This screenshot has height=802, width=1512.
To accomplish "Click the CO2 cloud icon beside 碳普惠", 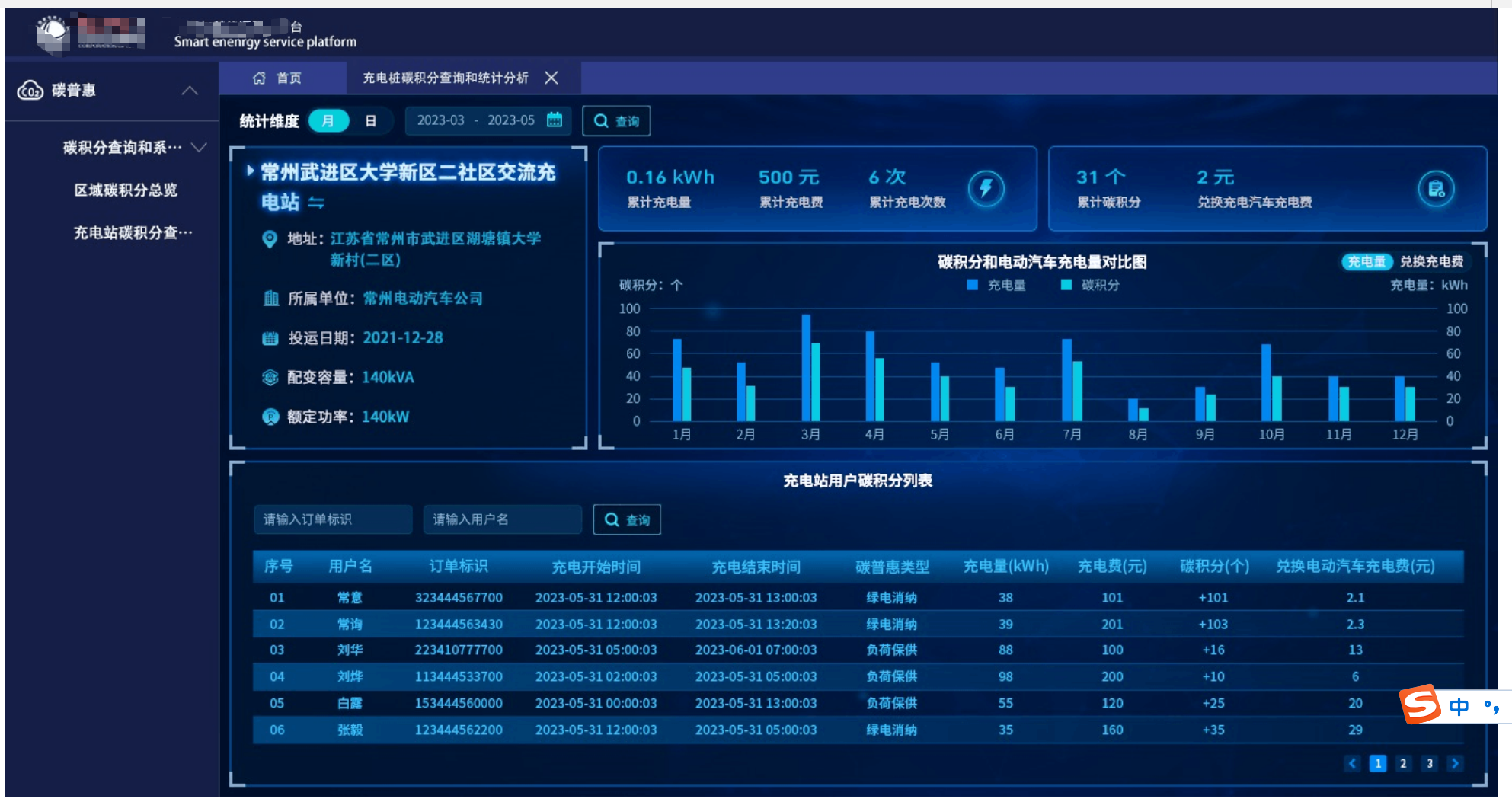I will (30, 91).
